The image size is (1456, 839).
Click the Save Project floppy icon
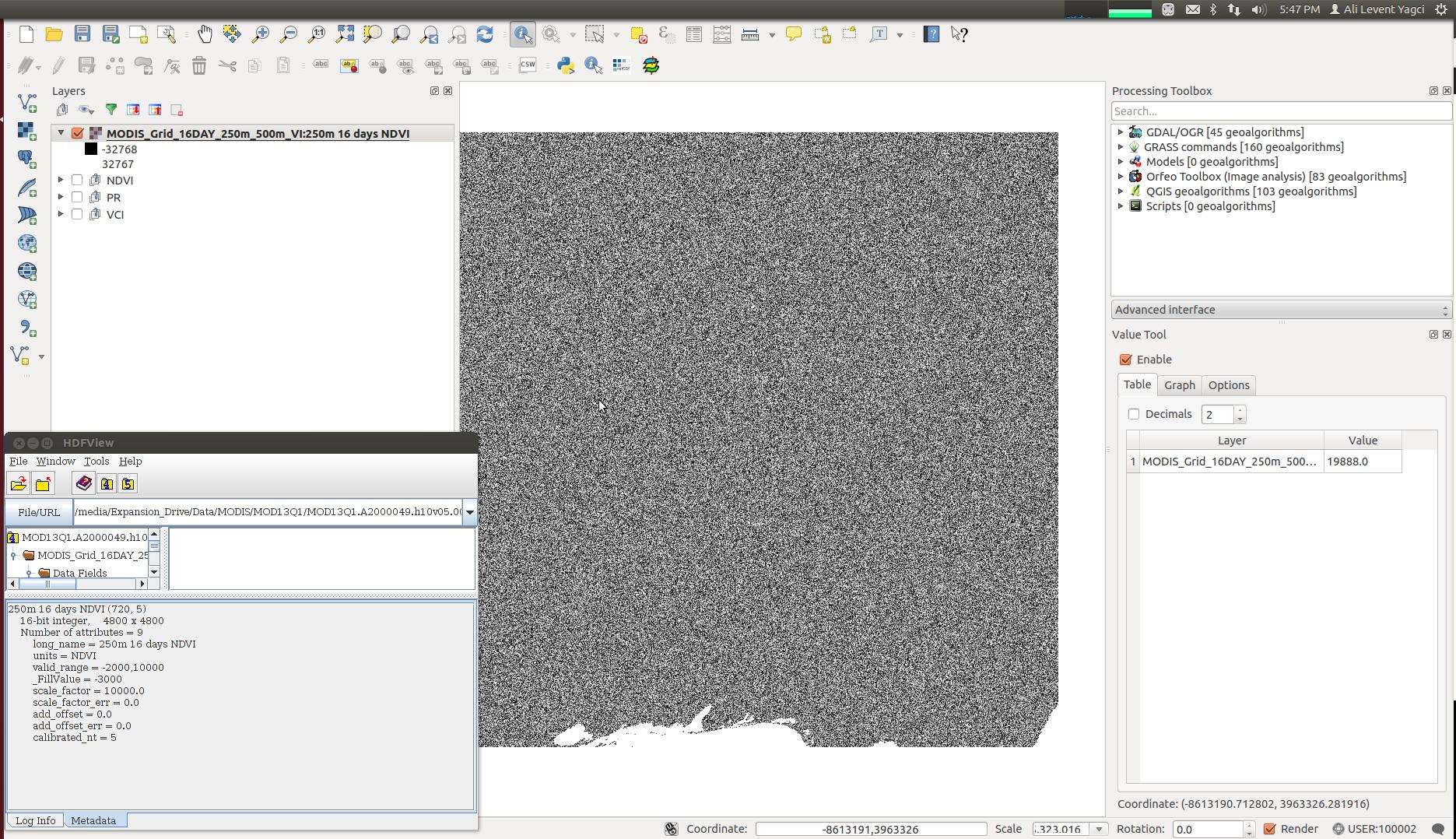pos(82,34)
